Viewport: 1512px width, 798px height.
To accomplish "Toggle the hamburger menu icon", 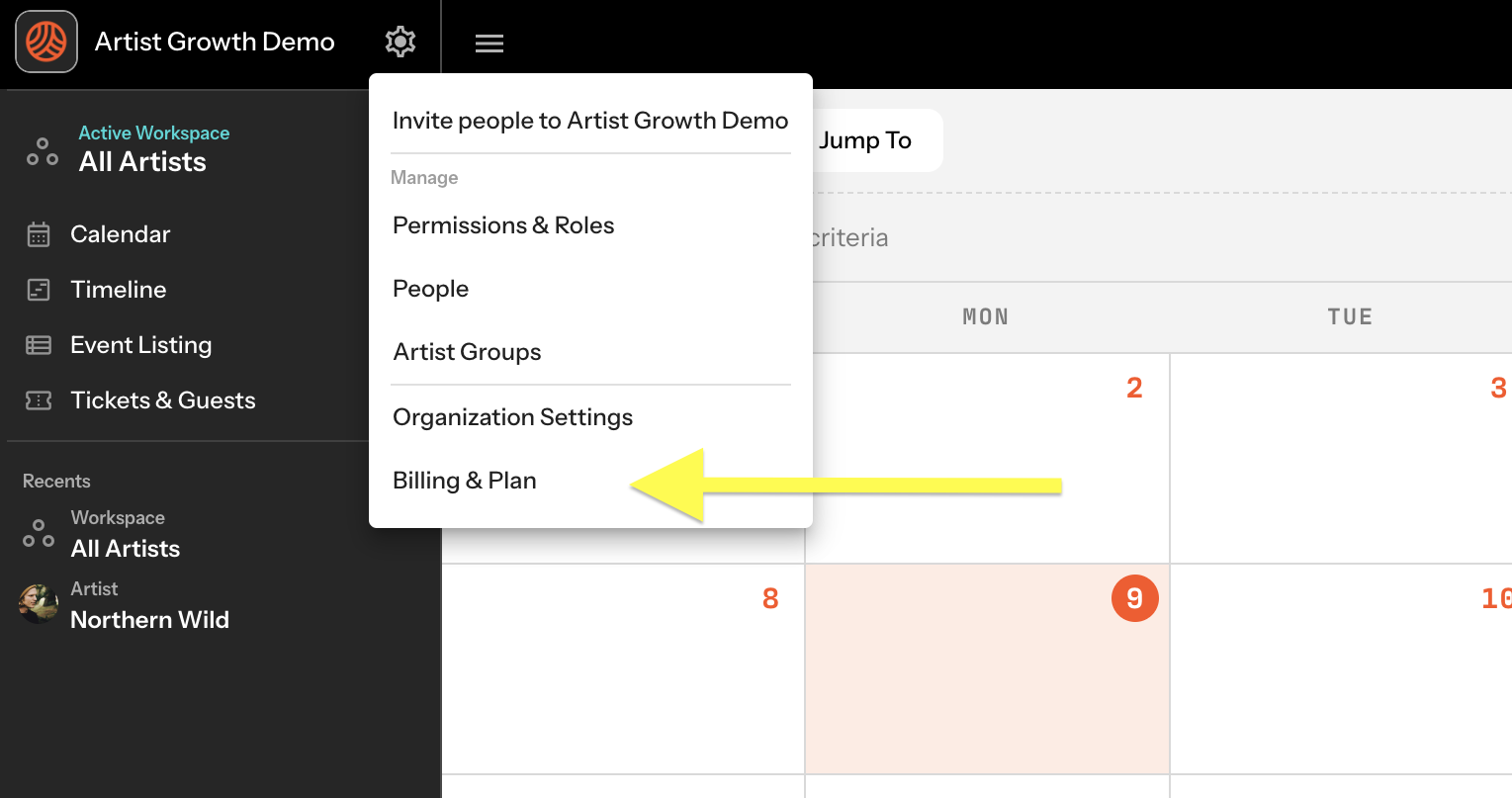I will (x=489, y=43).
